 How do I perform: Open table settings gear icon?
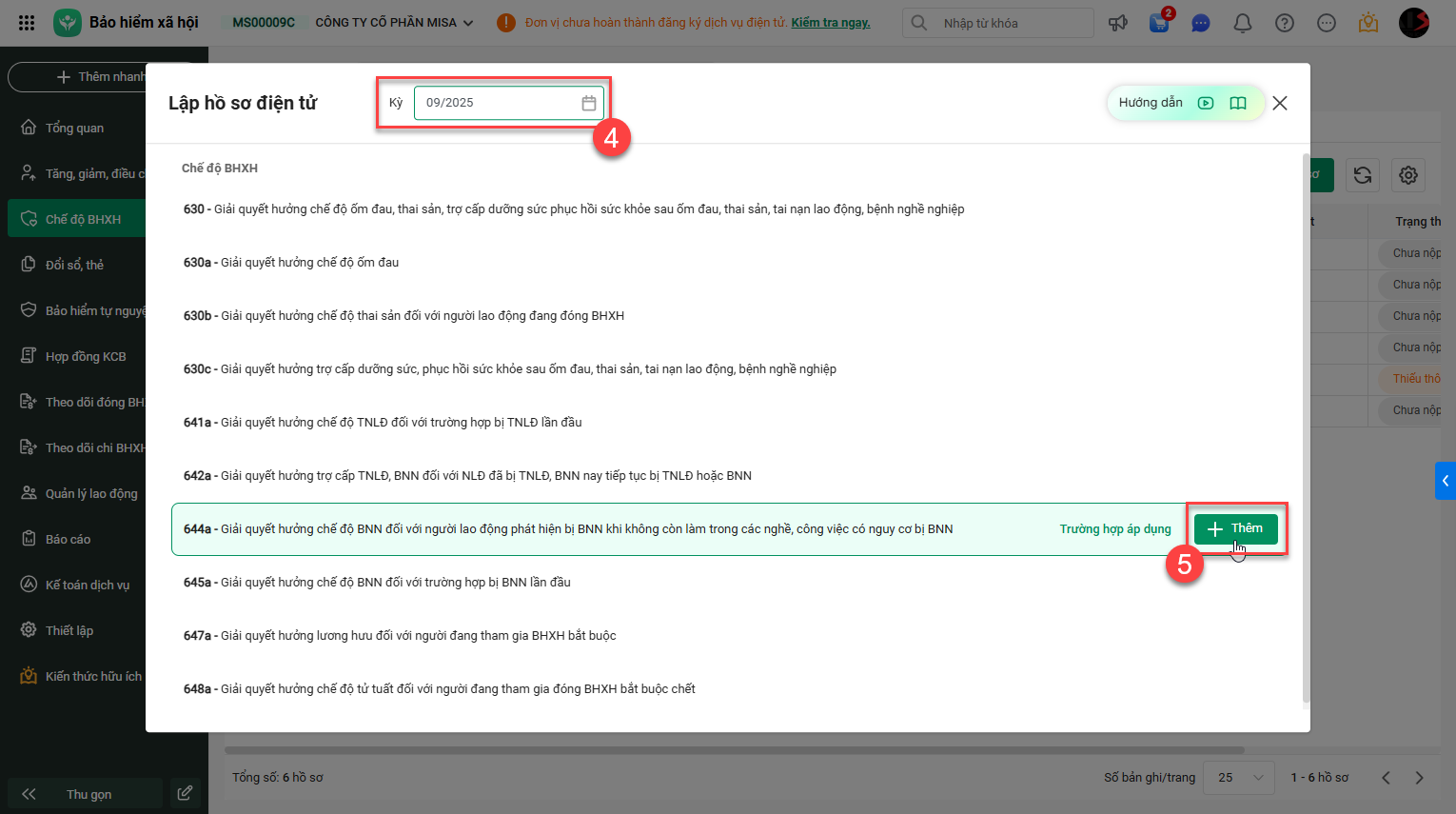click(x=1408, y=175)
